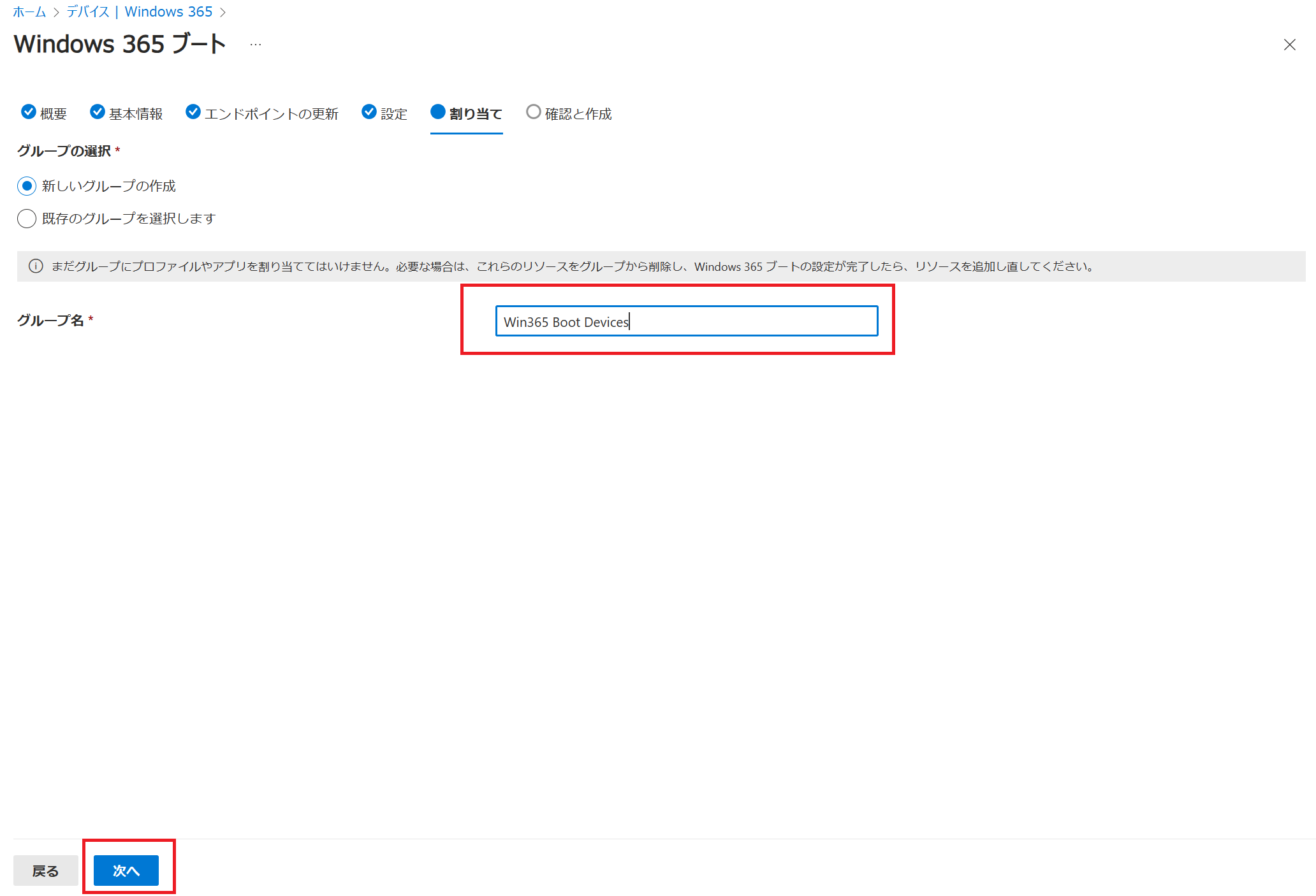Click the 基本情報 step checkmark icon
1316x896 pixels.
(x=97, y=112)
